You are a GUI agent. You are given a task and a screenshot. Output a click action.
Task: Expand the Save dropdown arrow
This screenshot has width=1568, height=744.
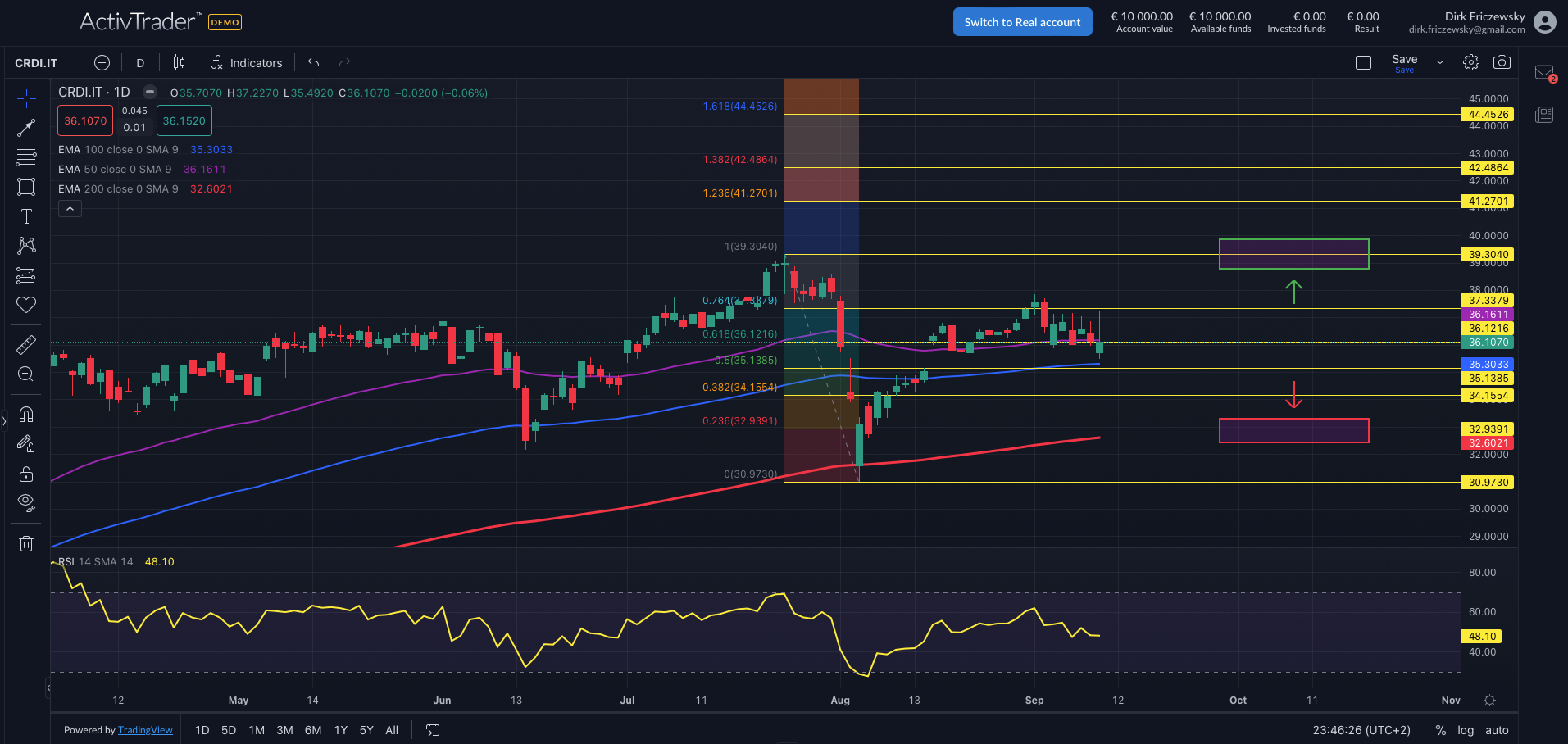coord(1439,62)
